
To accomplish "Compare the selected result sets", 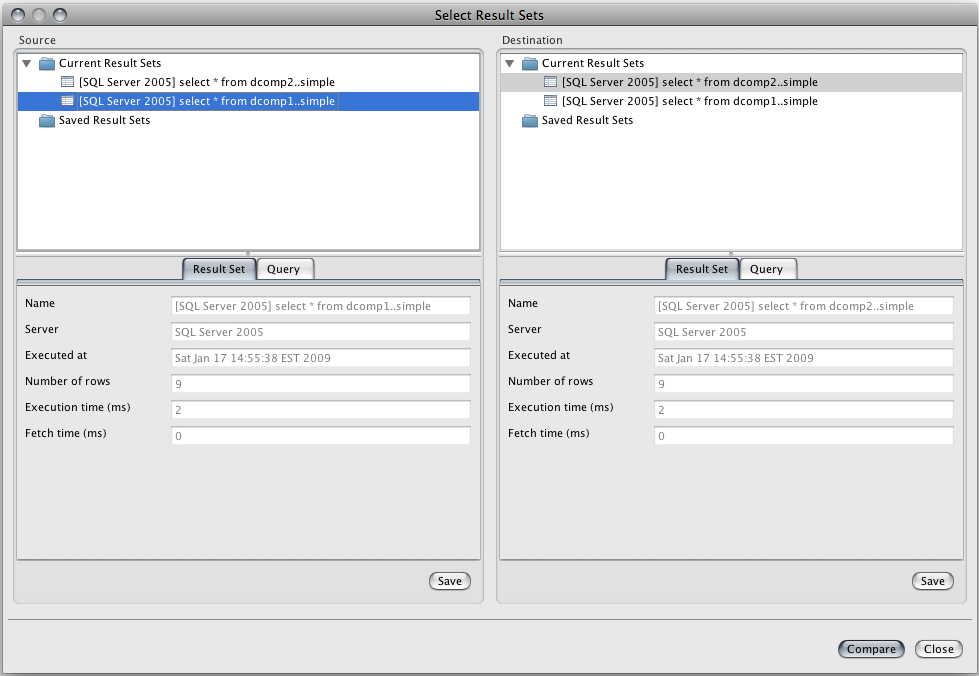I will coord(871,649).
